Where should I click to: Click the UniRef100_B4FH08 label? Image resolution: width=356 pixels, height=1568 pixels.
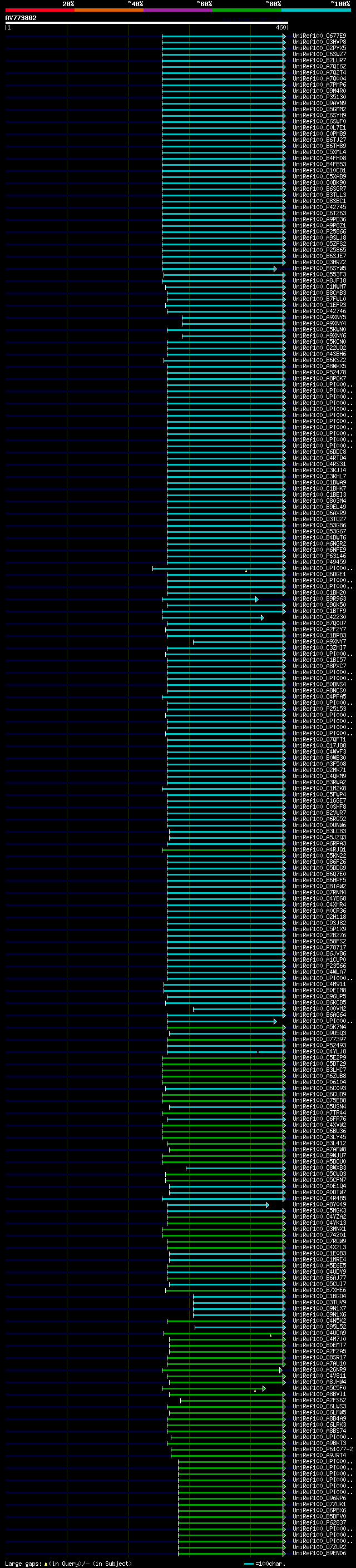click(319, 159)
